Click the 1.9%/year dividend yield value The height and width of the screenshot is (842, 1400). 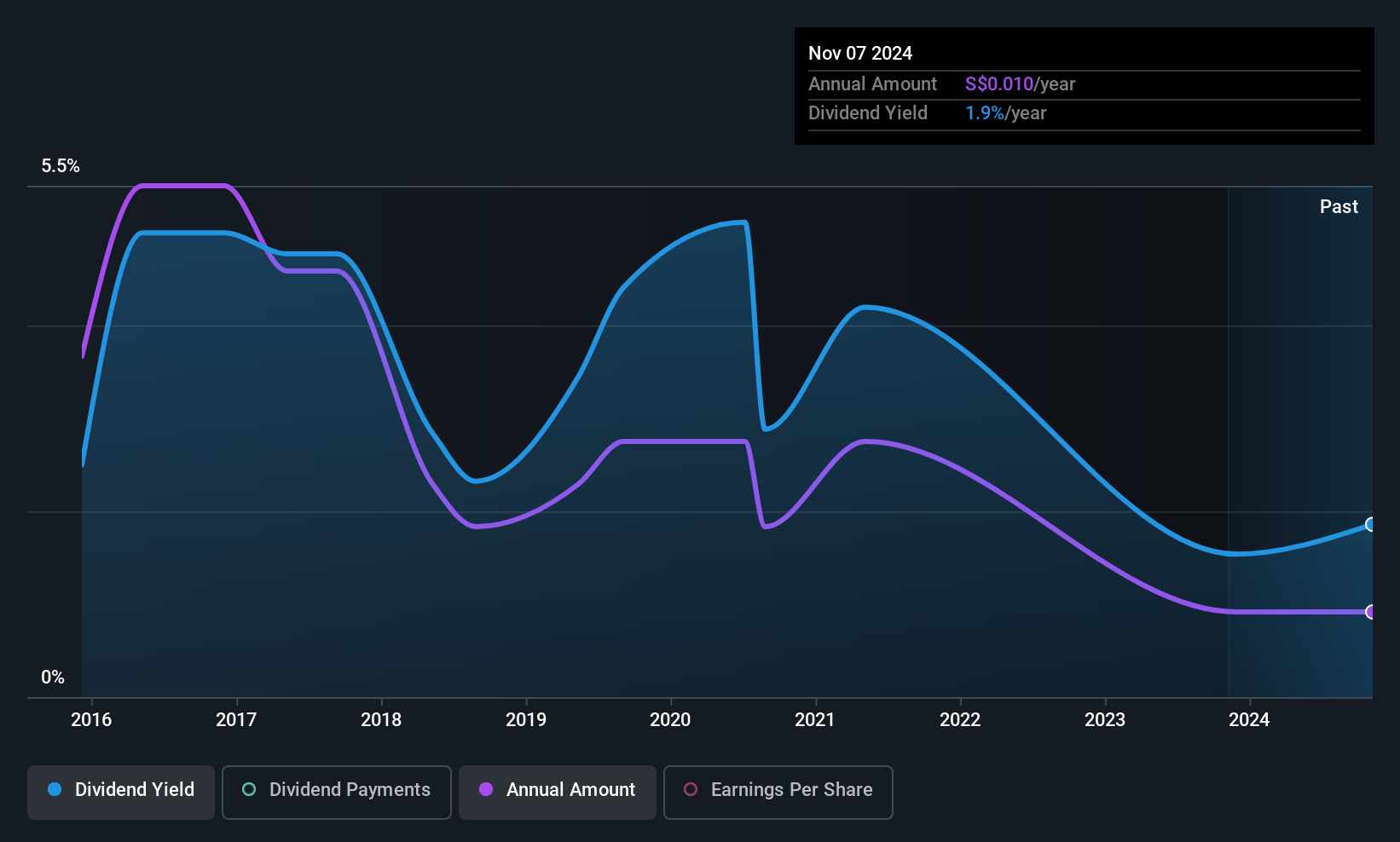point(1005,112)
